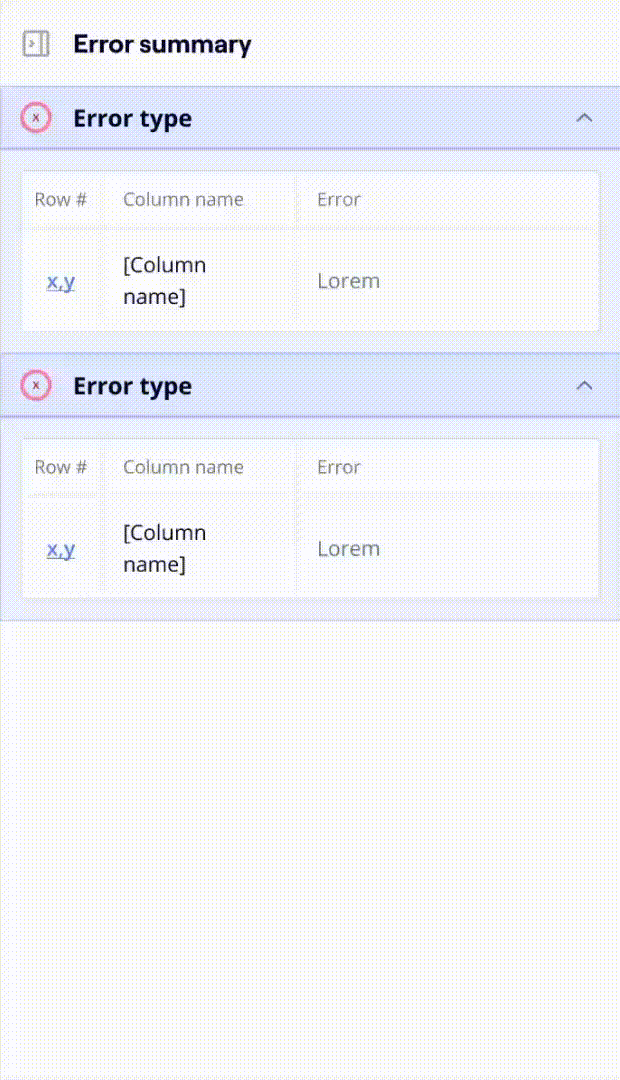620x1080 pixels.
Task: Select the Error column header in first table
Action: click(339, 199)
